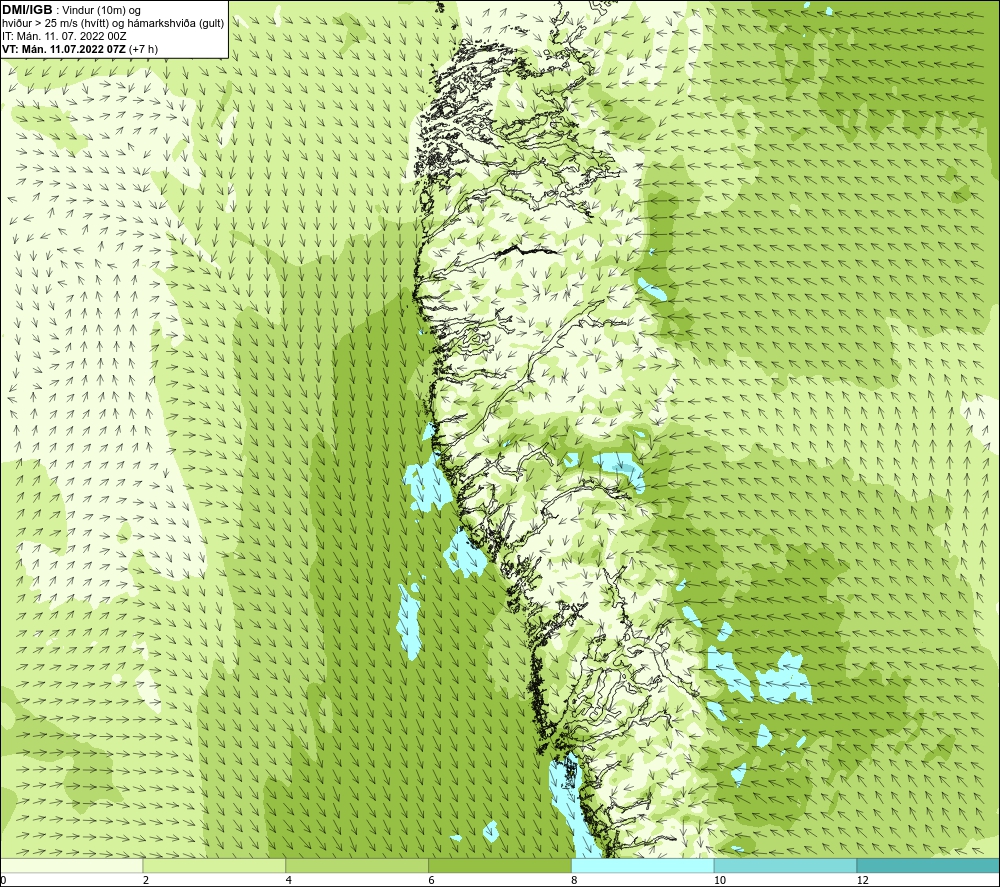The height and width of the screenshot is (887, 1000).
Task: Click the IT initial time line
Action: click(x=64, y=36)
